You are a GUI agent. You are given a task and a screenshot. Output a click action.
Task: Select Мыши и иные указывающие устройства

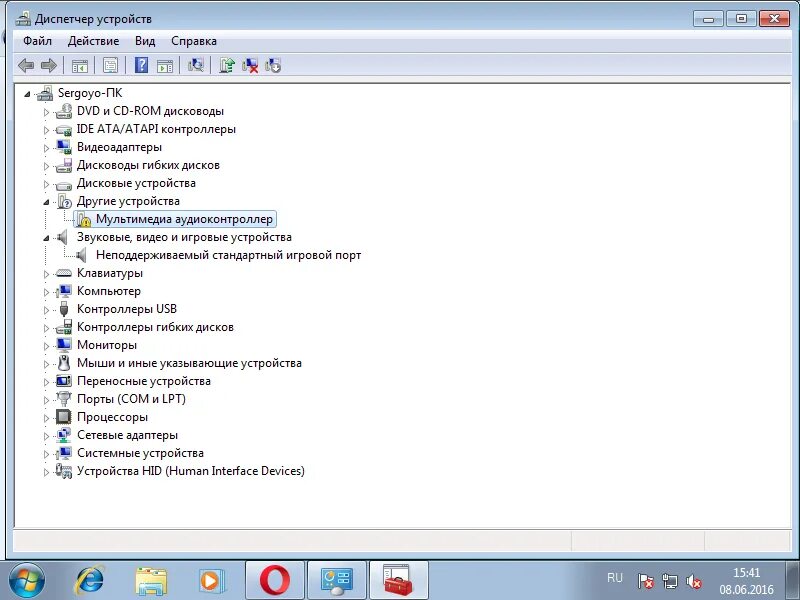pos(189,363)
